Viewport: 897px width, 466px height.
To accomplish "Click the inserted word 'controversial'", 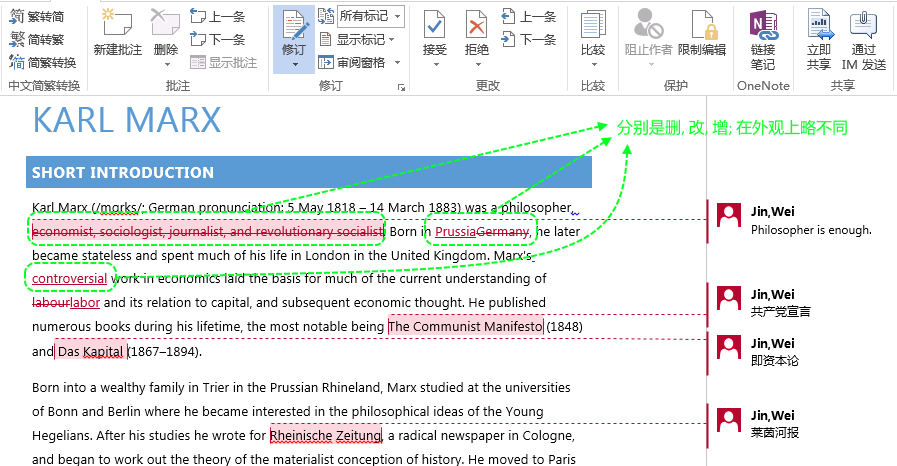I will 69,278.
